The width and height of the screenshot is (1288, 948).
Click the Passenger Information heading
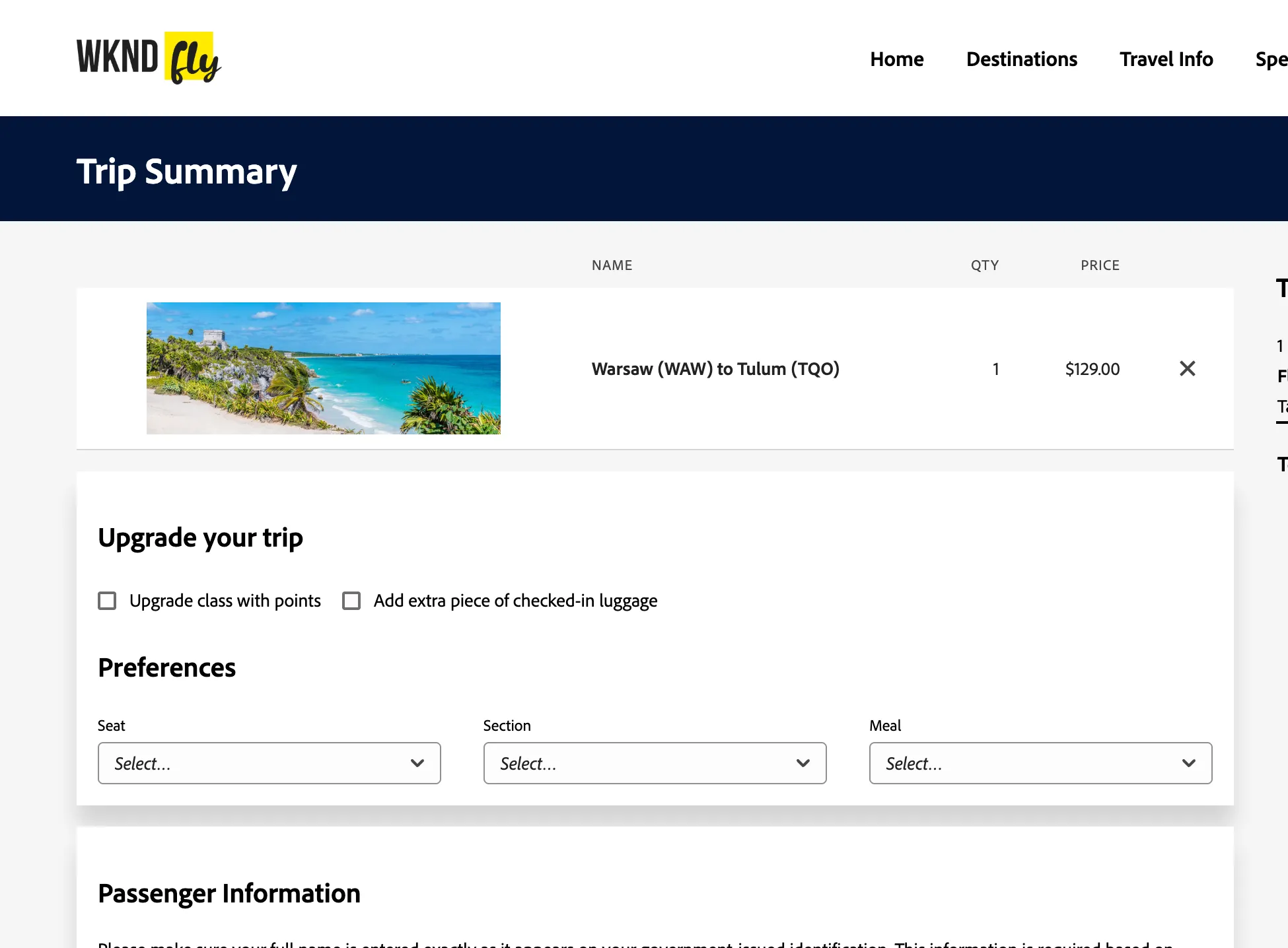tap(229, 893)
